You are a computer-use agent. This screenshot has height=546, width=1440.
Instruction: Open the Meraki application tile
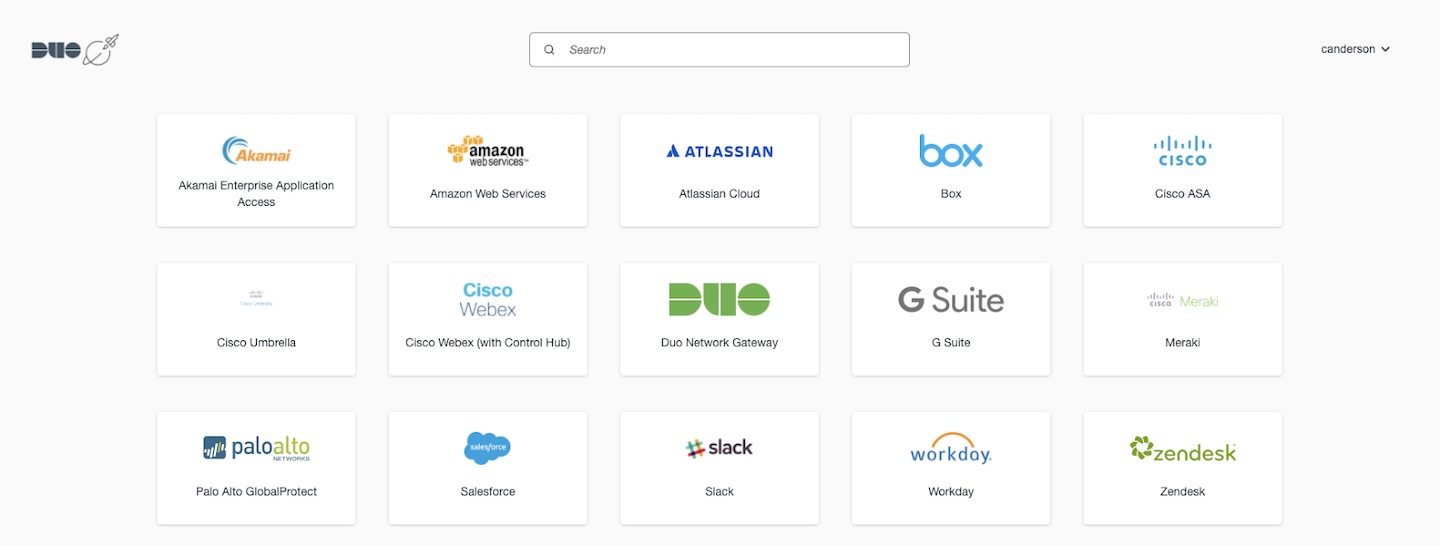(1182, 320)
